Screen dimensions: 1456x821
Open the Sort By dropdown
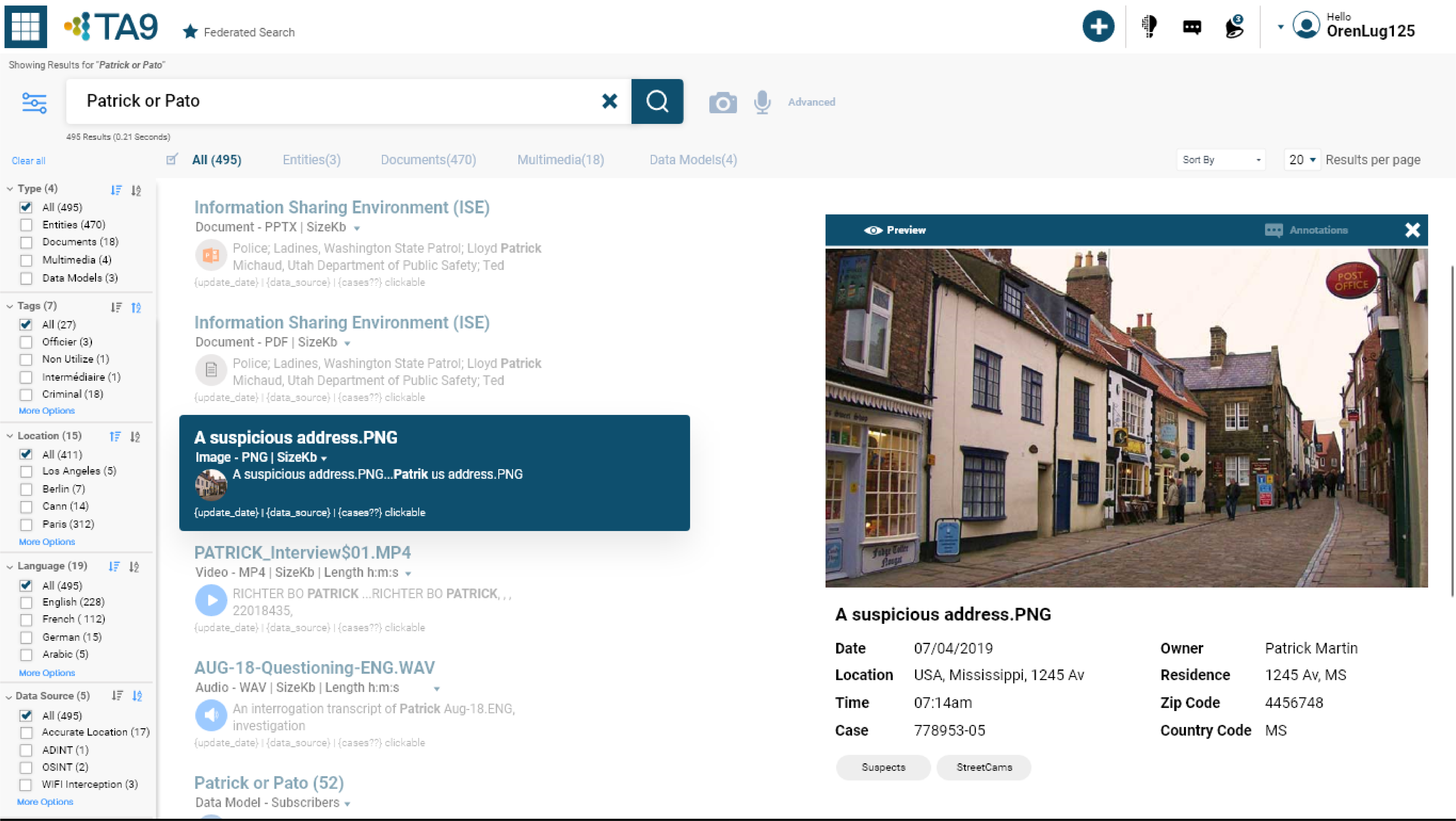click(1220, 160)
